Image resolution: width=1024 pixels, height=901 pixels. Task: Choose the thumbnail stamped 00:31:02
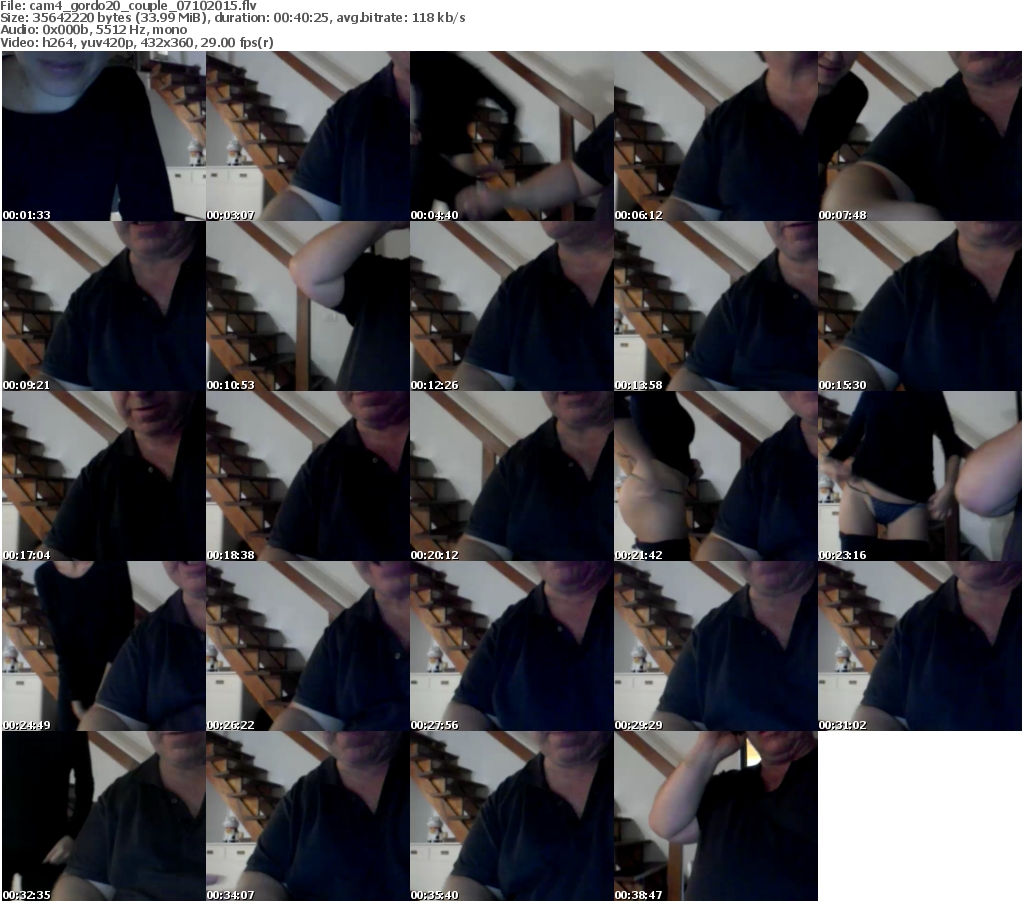[920, 646]
